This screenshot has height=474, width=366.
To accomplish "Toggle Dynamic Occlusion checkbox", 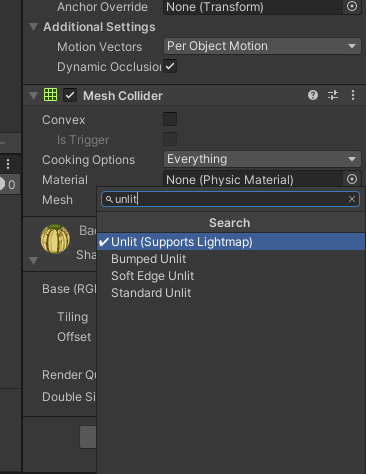I will coord(170,66).
